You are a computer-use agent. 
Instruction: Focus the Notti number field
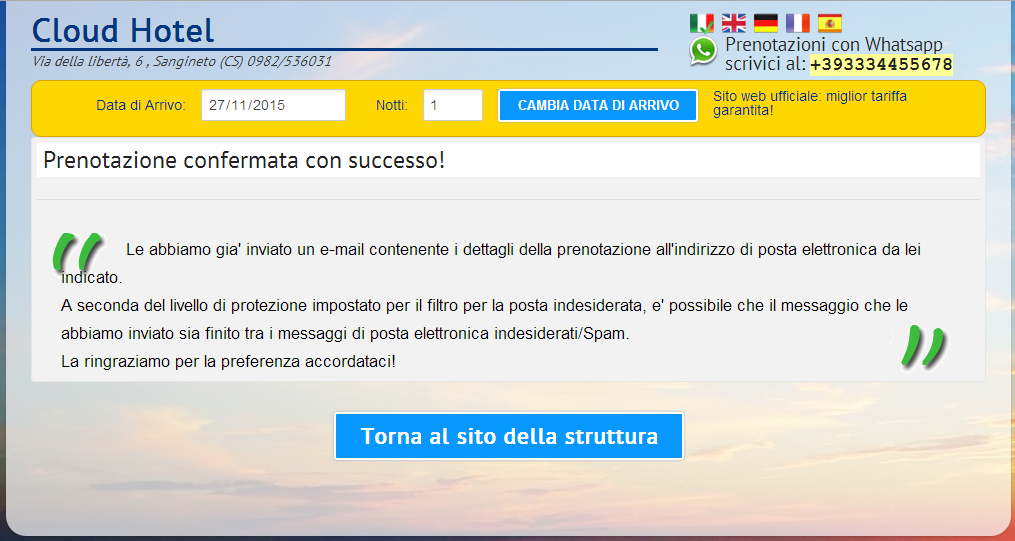[453, 105]
